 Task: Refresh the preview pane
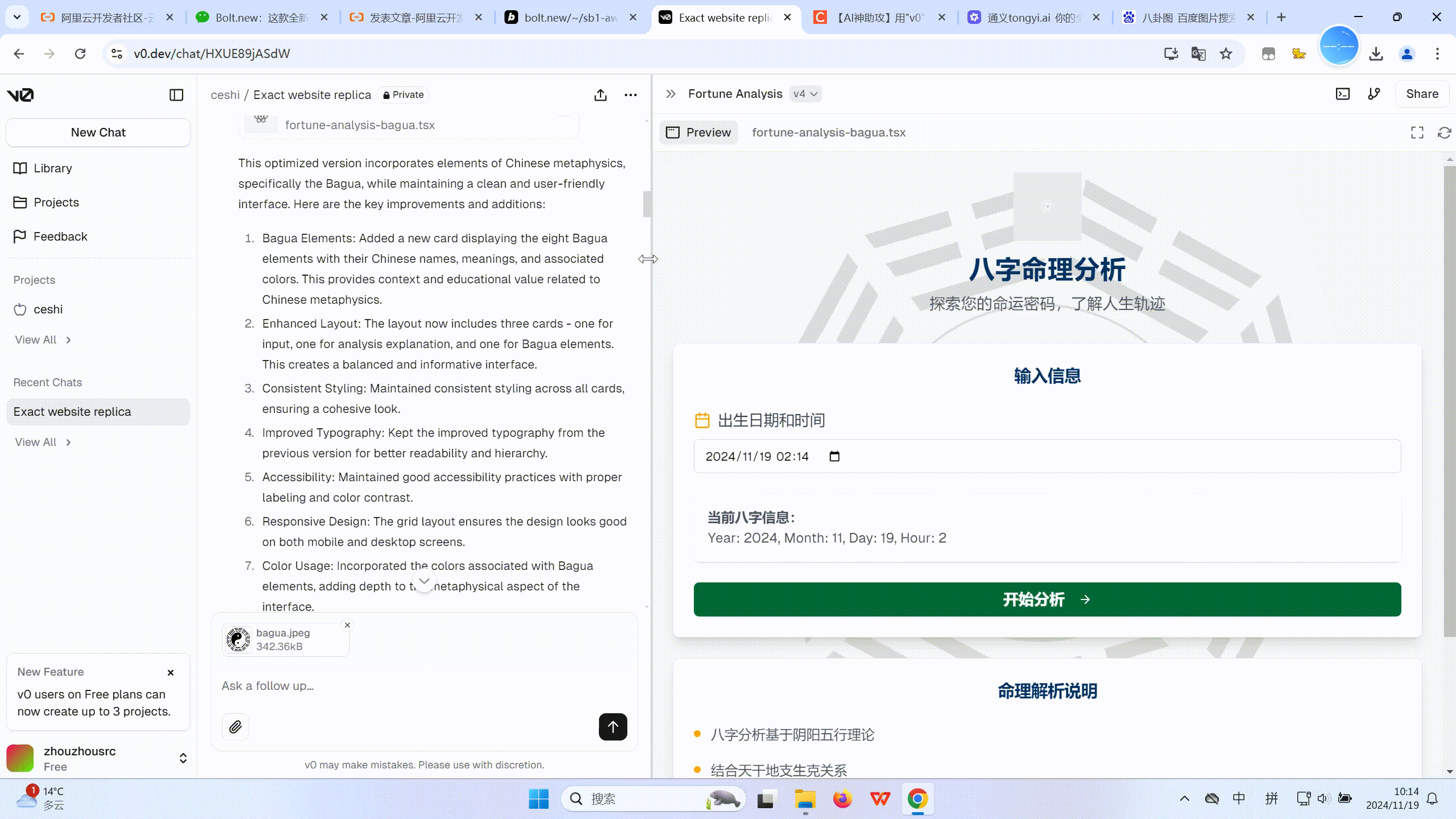pos(1444,133)
